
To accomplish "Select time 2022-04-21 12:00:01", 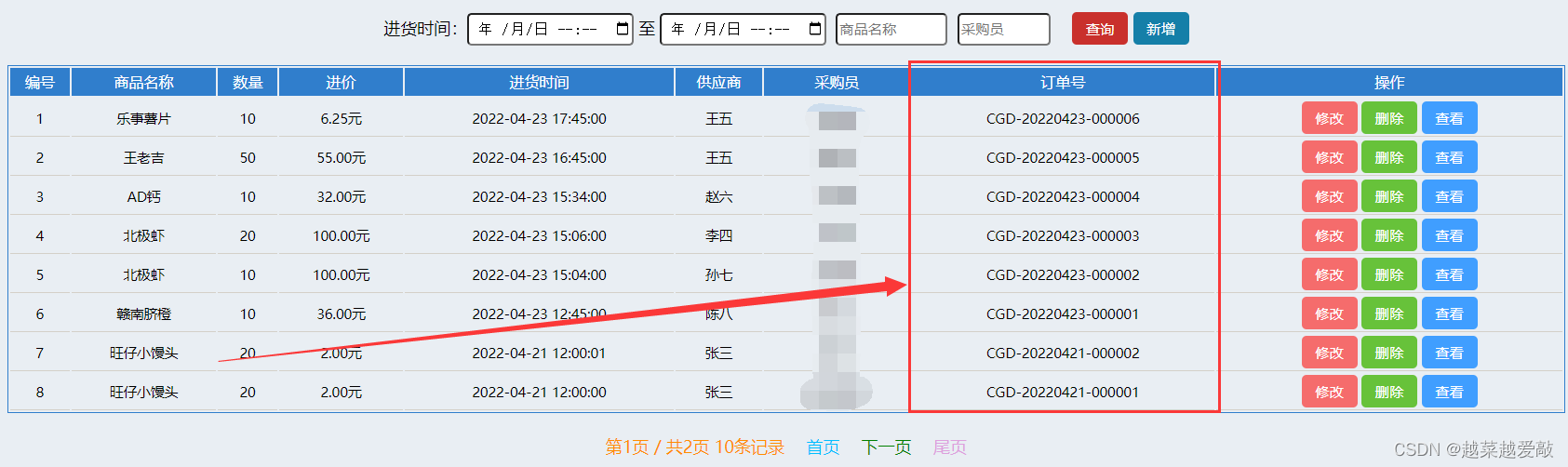I will 539,353.
